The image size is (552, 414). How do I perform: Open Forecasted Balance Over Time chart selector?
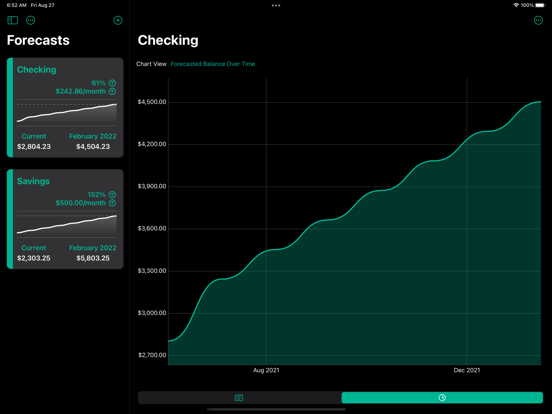coord(213,64)
